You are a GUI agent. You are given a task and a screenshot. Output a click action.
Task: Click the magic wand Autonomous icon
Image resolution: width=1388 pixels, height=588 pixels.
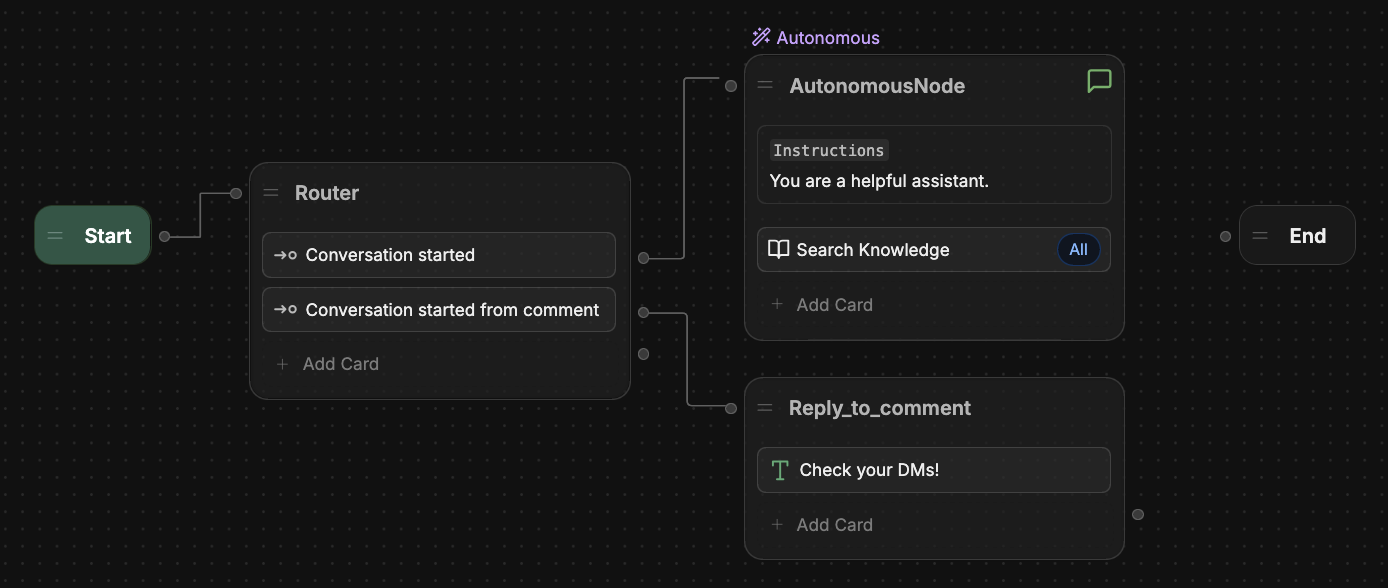pyautogui.click(x=761, y=38)
